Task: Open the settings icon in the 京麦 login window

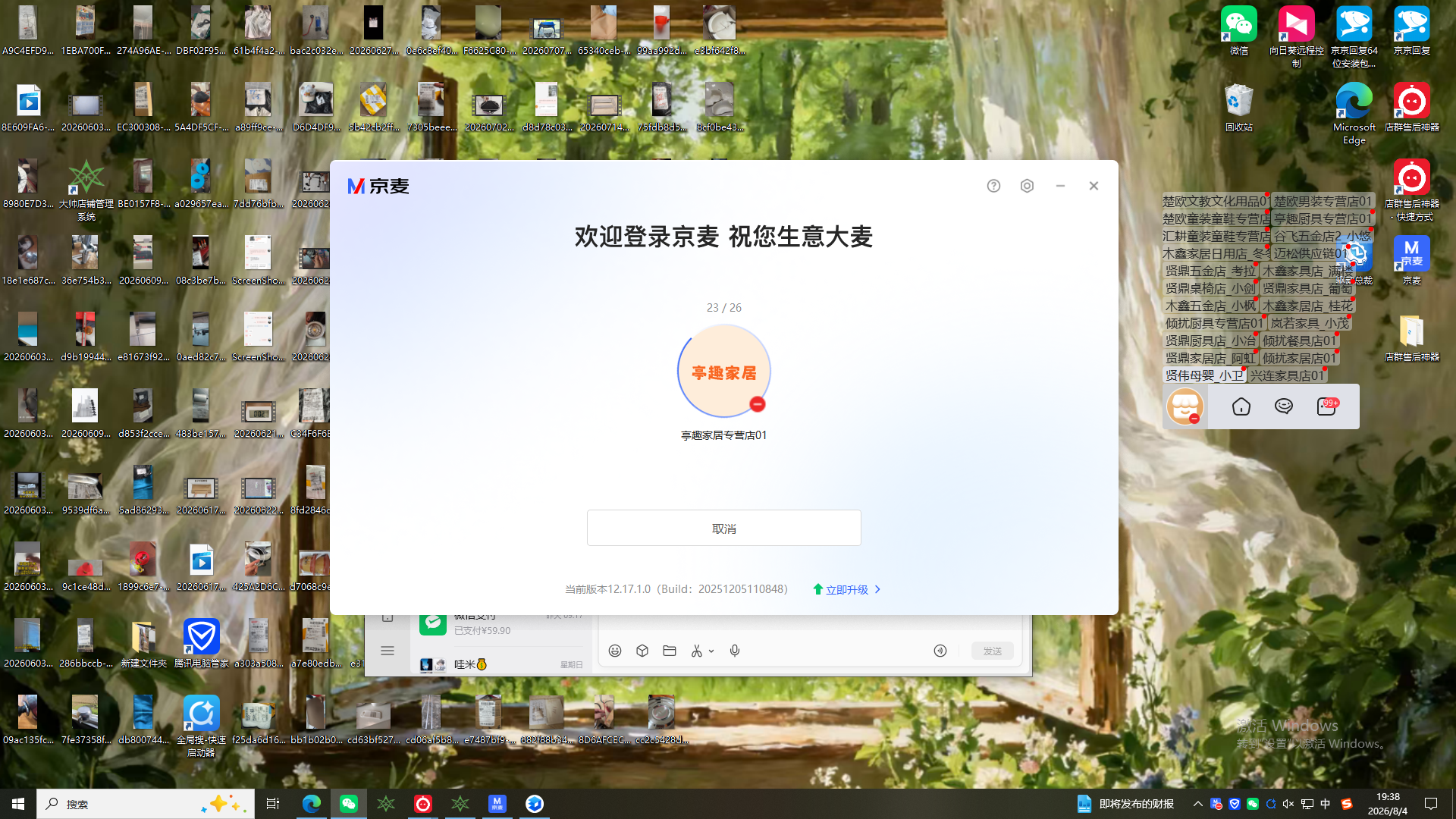Action: (1027, 186)
